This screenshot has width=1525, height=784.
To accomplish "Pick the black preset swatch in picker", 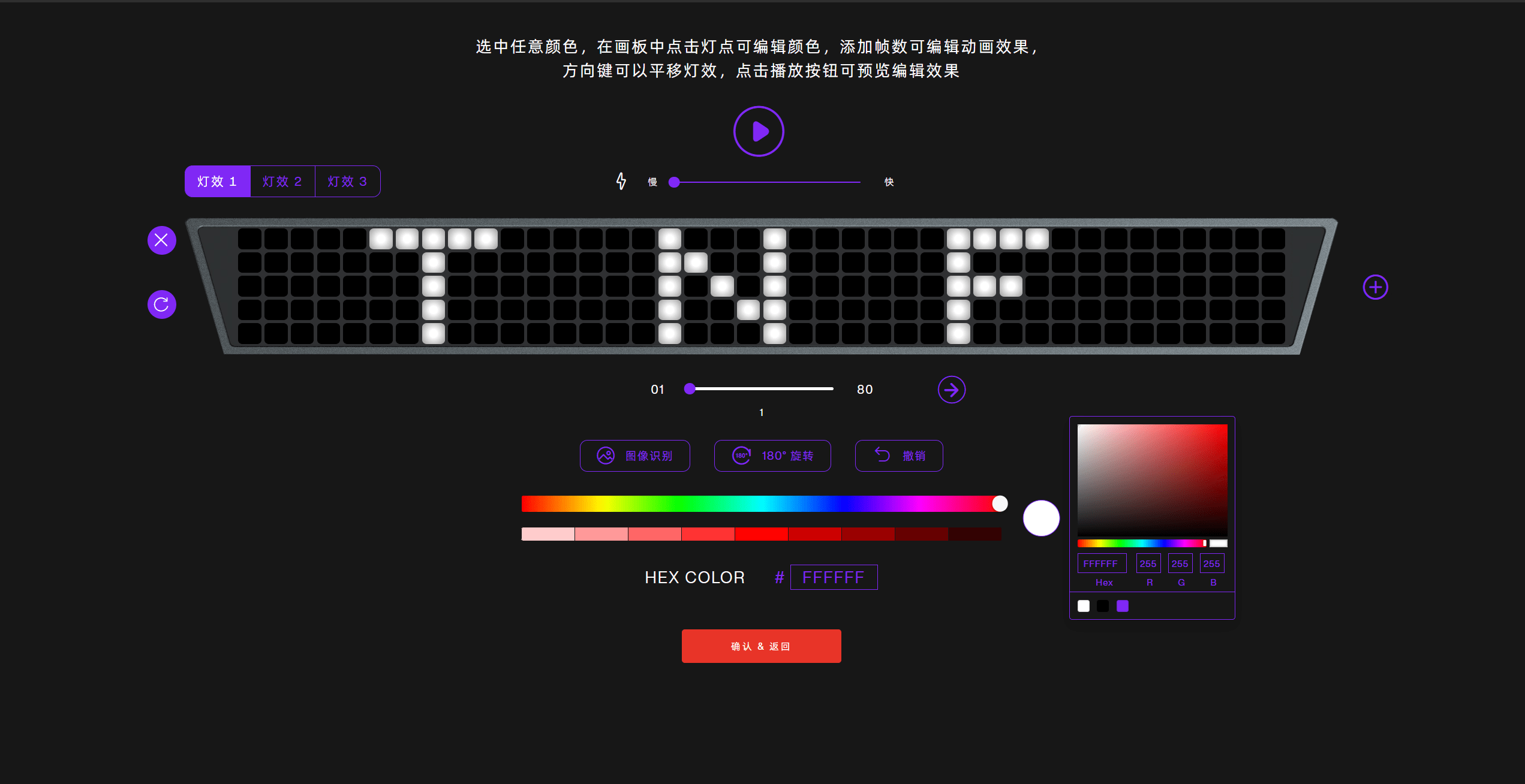I will pyautogui.click(x=1102, y=606).
